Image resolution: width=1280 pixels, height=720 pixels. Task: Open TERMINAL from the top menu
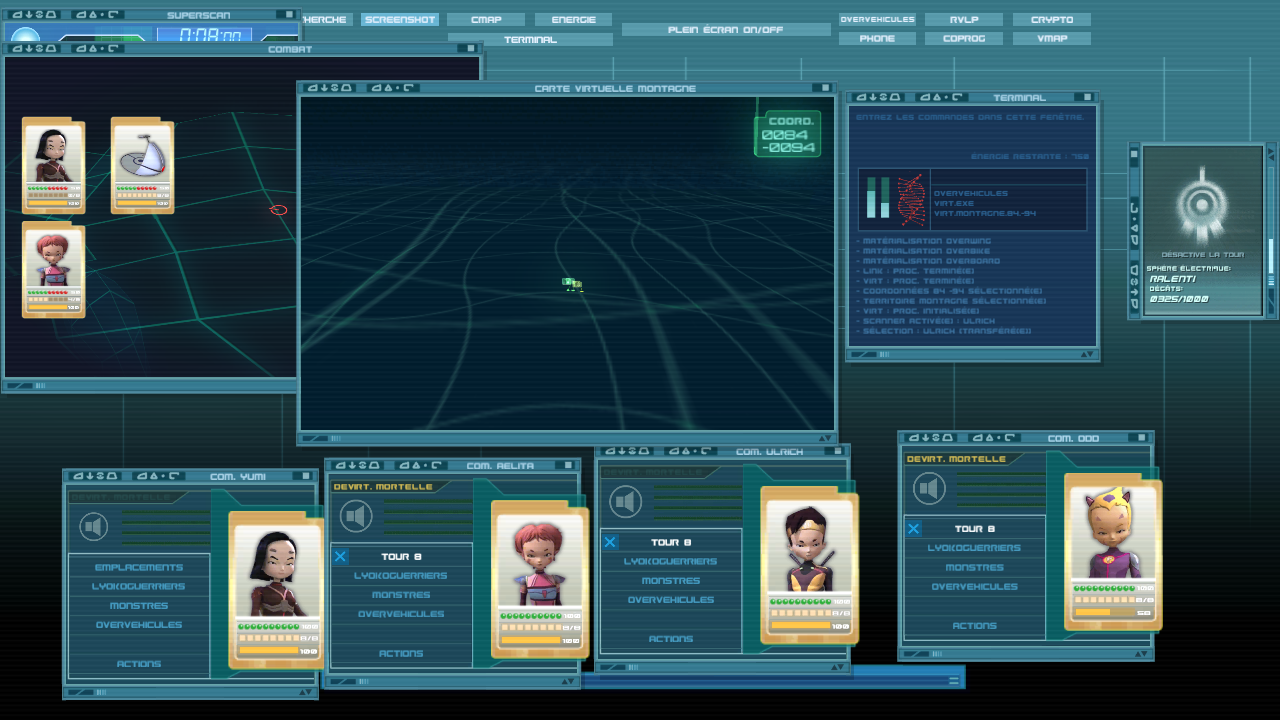(530, 40)
